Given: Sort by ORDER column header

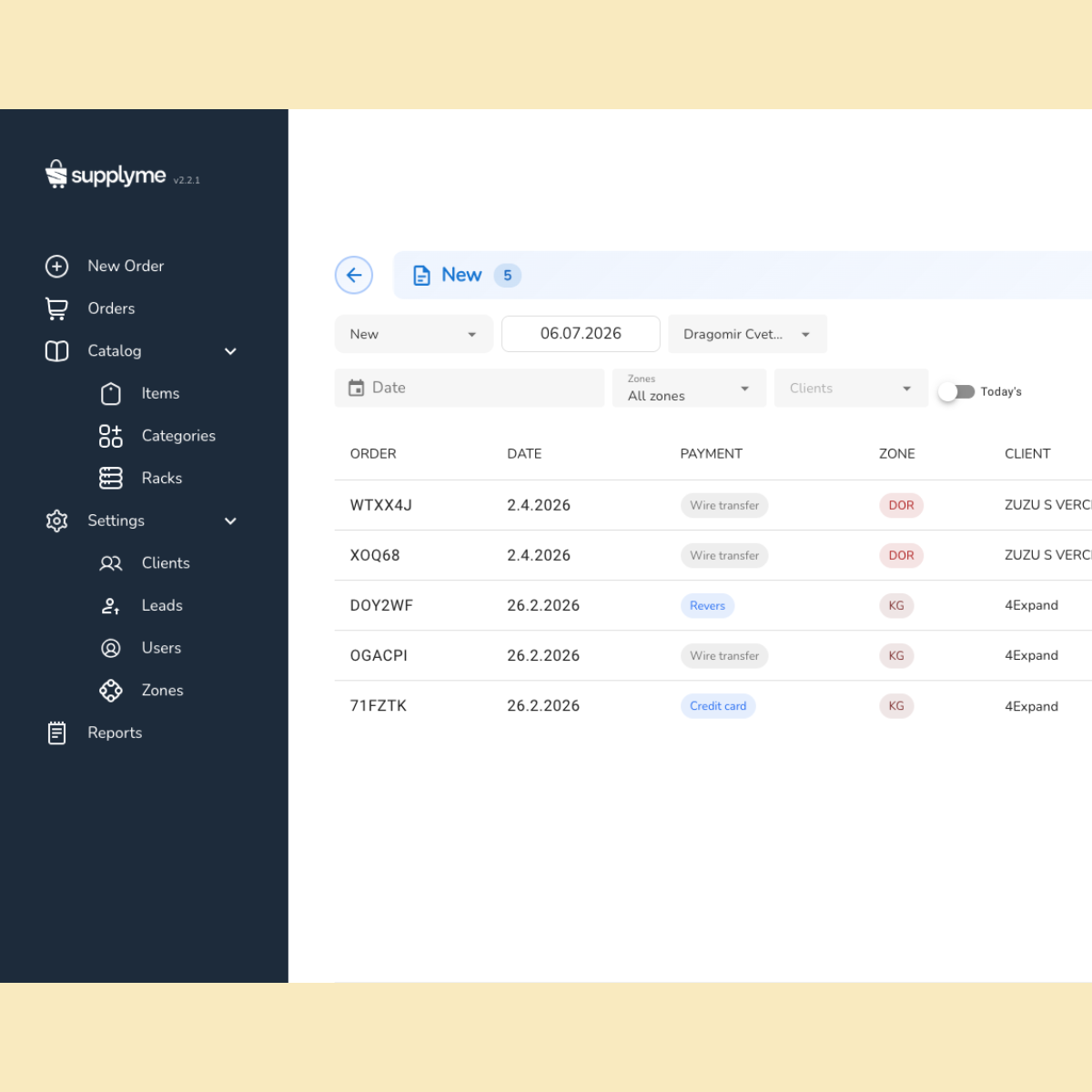Looking at the screenshot, I should tap(373, 453).
